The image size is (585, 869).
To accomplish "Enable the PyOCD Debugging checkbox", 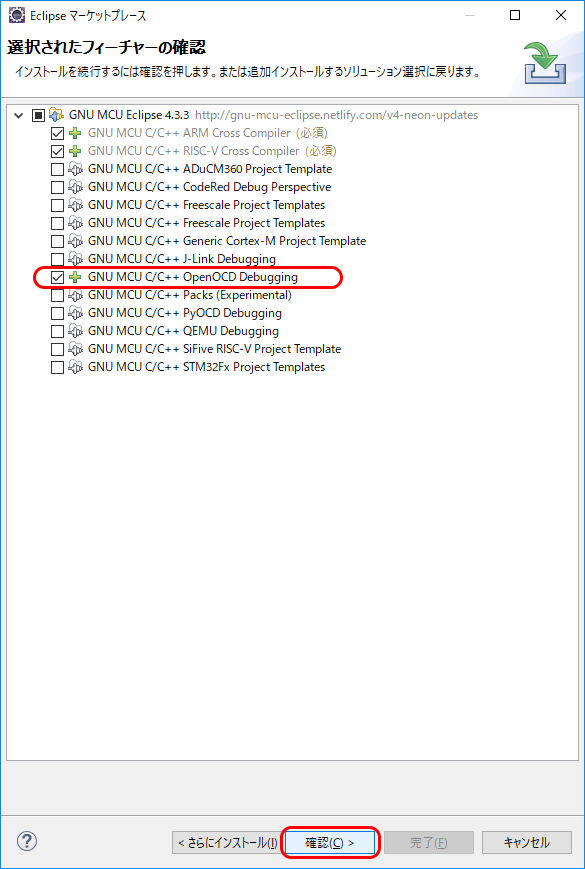I will click(x=57, y=313).
